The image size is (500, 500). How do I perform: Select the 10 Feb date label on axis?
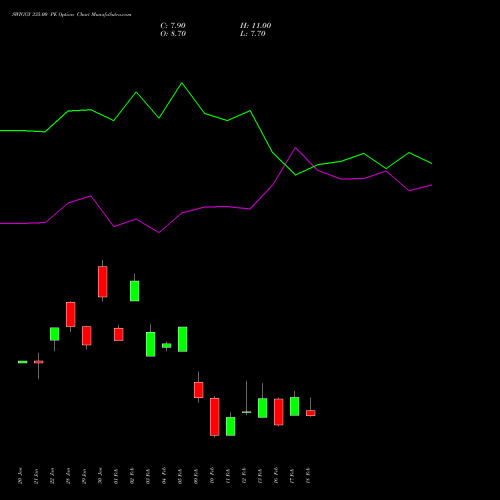click(x=212, y=476)
